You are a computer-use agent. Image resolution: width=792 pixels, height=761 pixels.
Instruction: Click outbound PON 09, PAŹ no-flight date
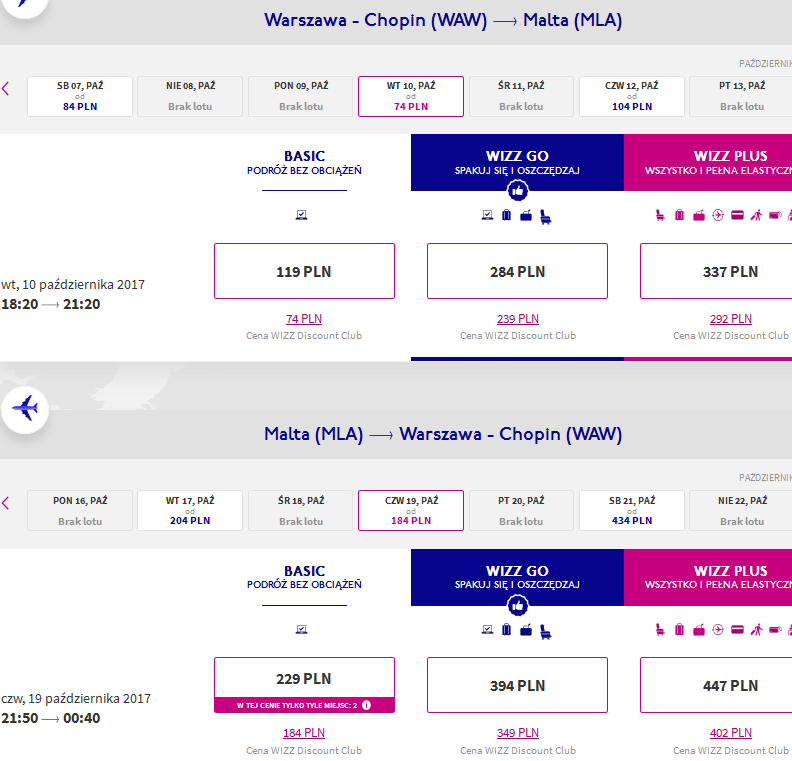pyautogui.click(x=301, y=96)
